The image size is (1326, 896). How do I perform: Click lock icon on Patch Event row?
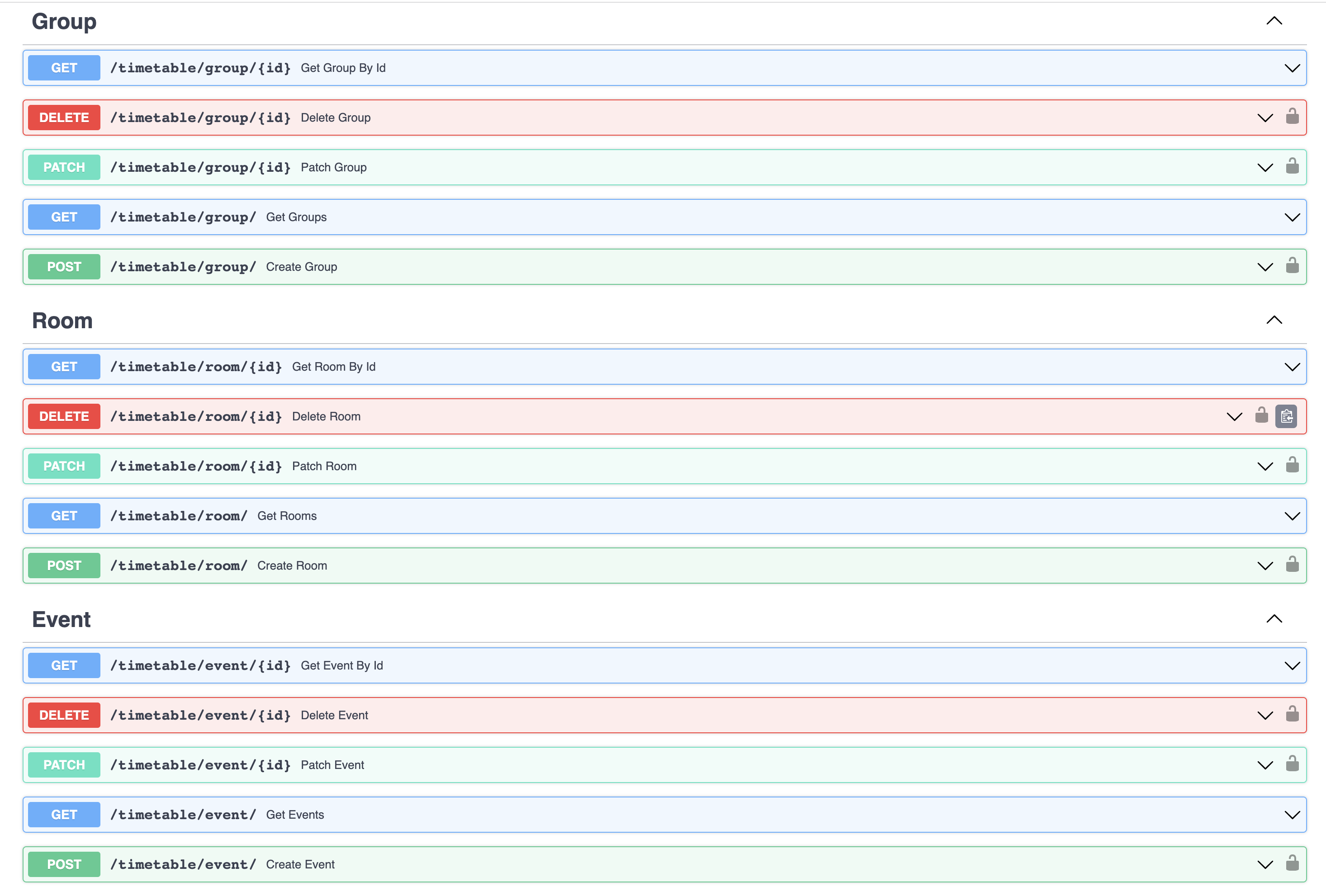pos(1292,764)
